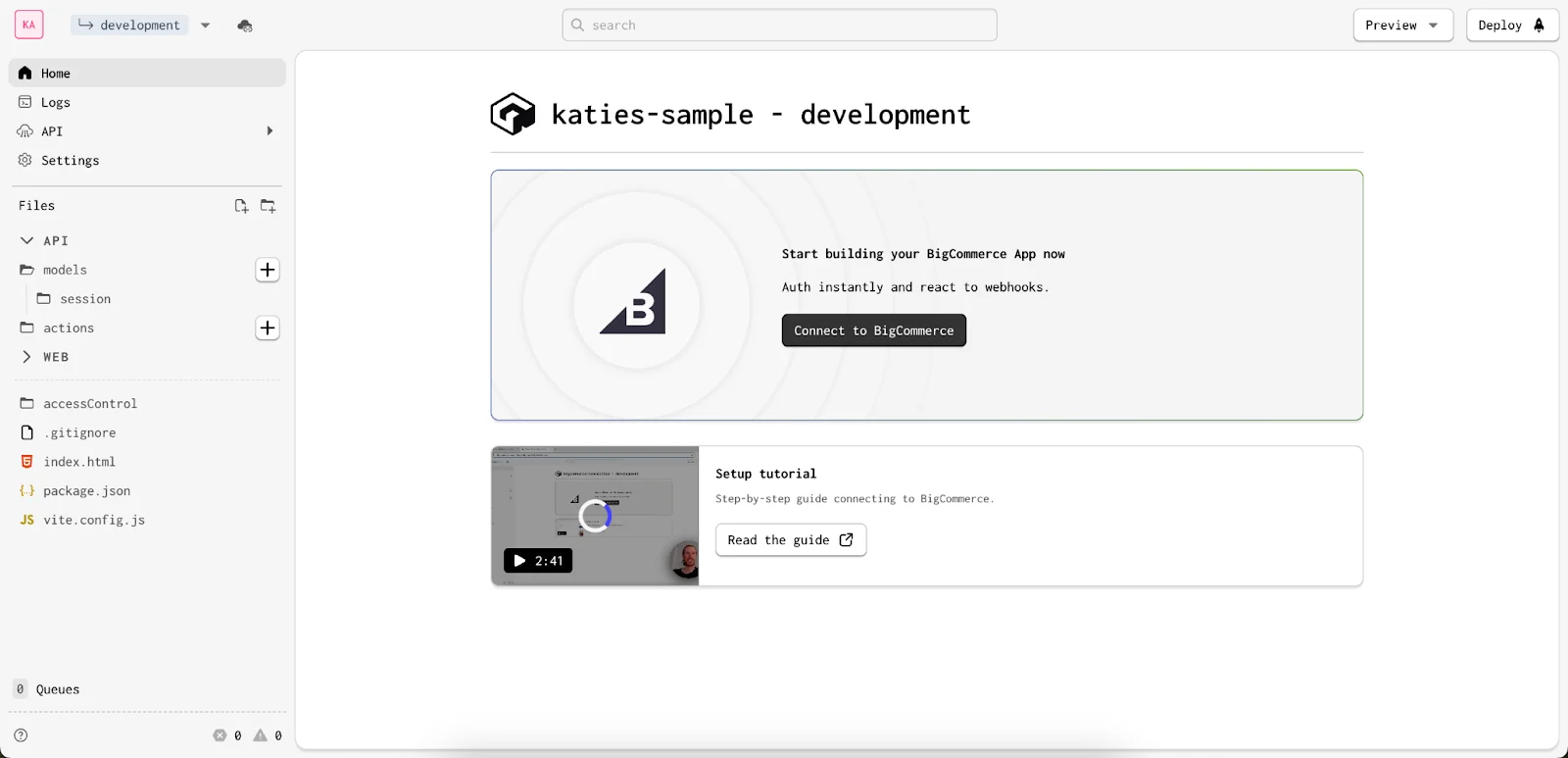The width and height of the screenshot is (1568, 758).
Task: Add a new model with plus button
Action: (268, 270)
